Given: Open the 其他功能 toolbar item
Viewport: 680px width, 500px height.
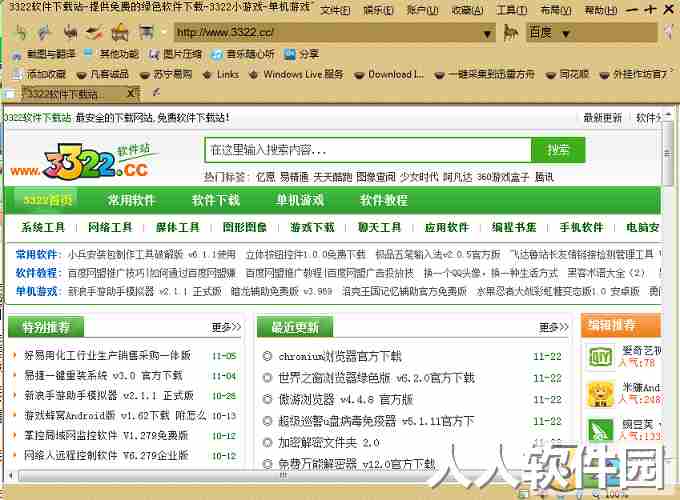Looking at the screenshot, I should coord(112,54).
